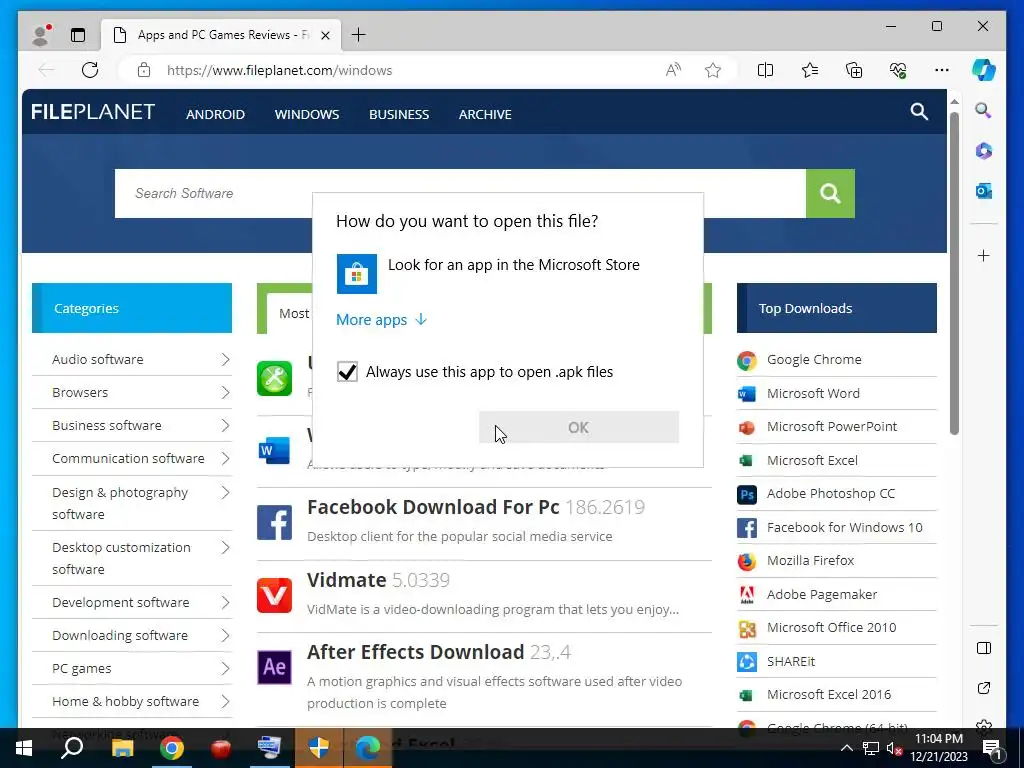
Task: Open Windows Start menu
Action: click(24, 748)
